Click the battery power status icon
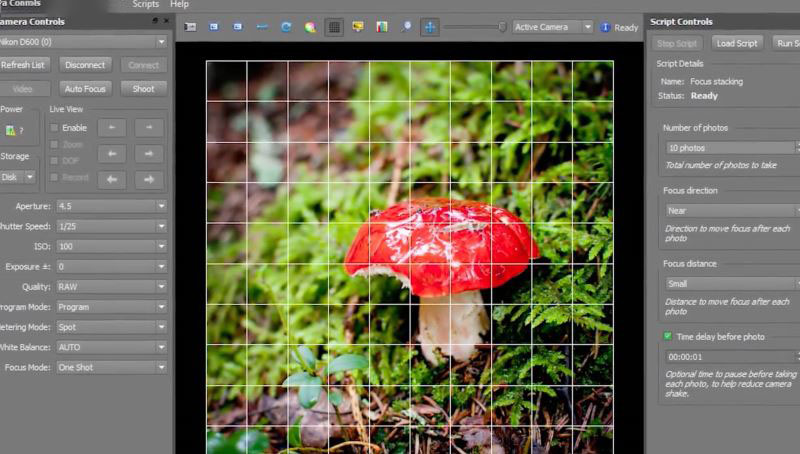The width and height of the screenshot is (800, 454). pos(10,131)
